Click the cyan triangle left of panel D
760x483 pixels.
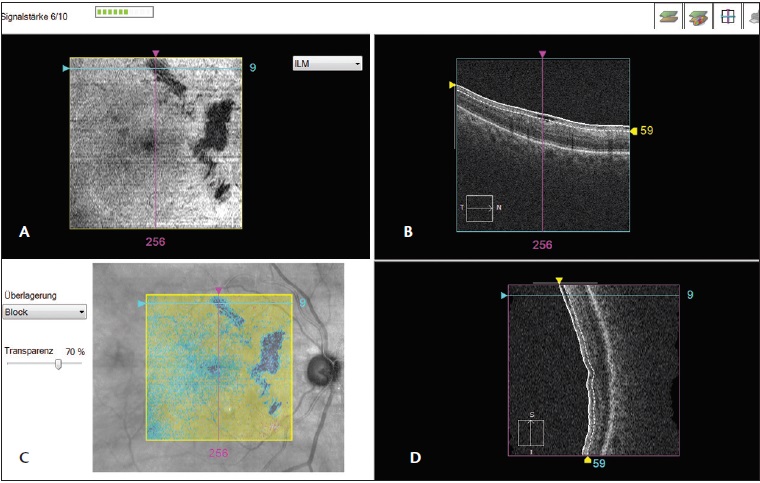point(503,295)
